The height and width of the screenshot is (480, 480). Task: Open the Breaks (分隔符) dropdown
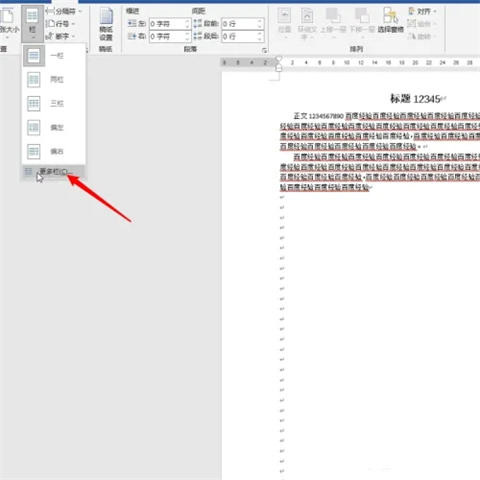tap(63, 11)
